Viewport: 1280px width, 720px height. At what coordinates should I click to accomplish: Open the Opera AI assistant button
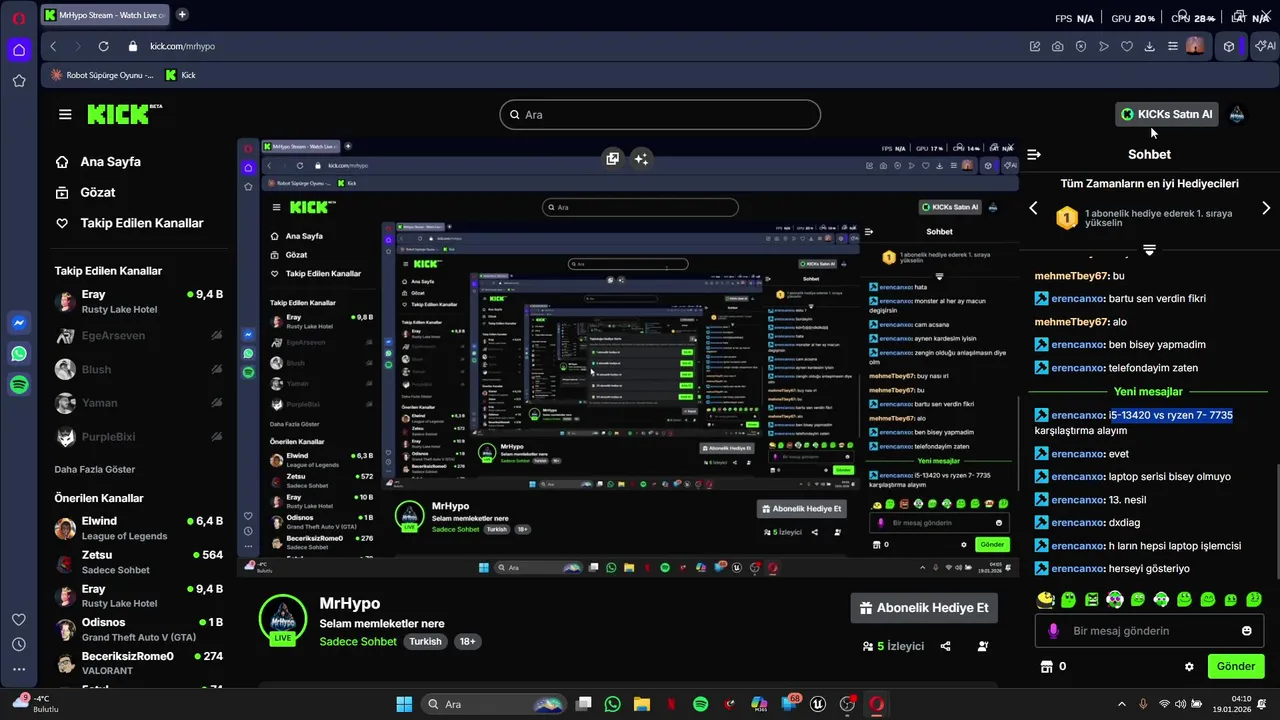click(1265, 46)
